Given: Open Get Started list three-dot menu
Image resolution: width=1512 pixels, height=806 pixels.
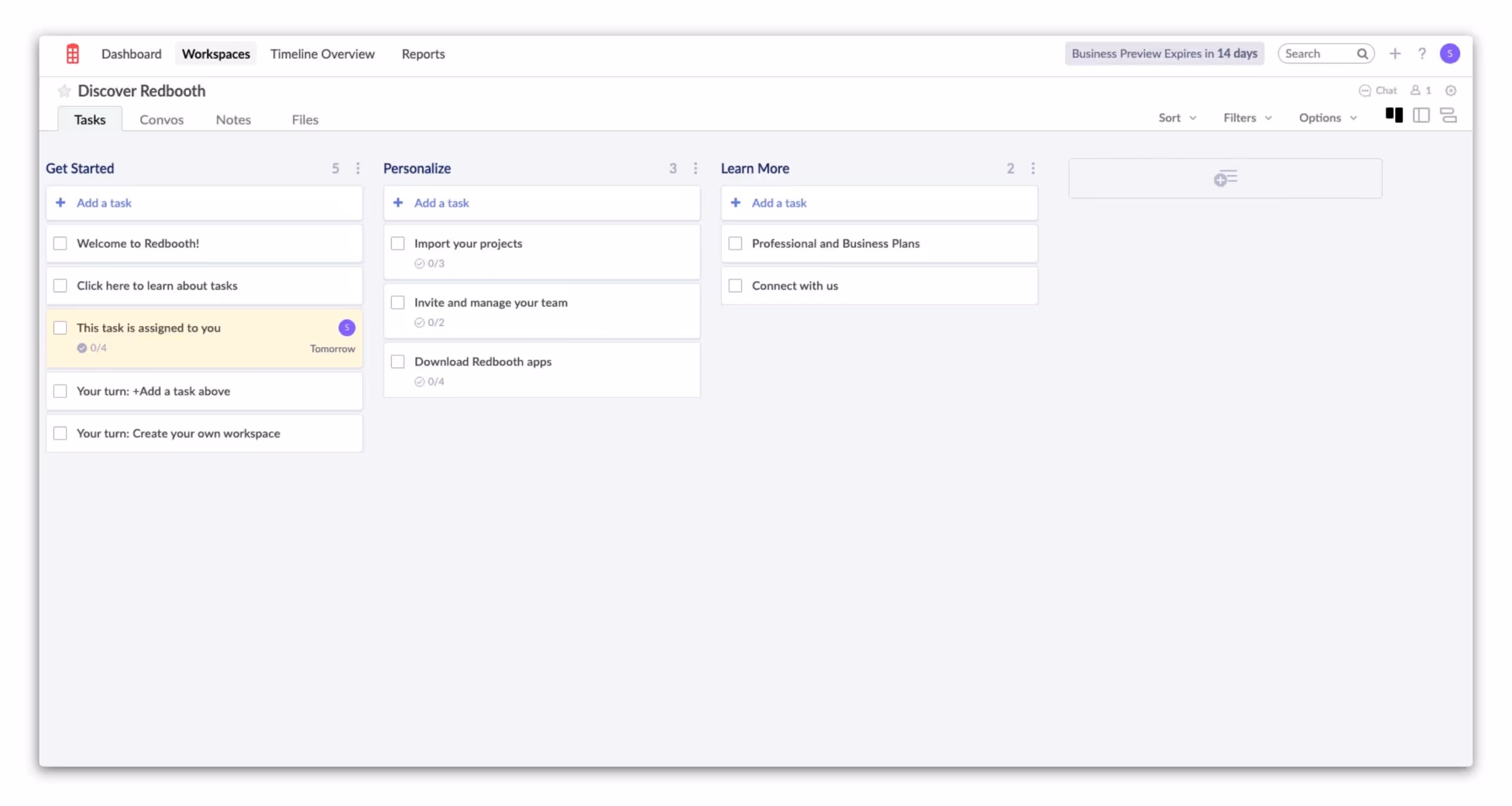Looking at the screenshot, I should coord(358,168).
